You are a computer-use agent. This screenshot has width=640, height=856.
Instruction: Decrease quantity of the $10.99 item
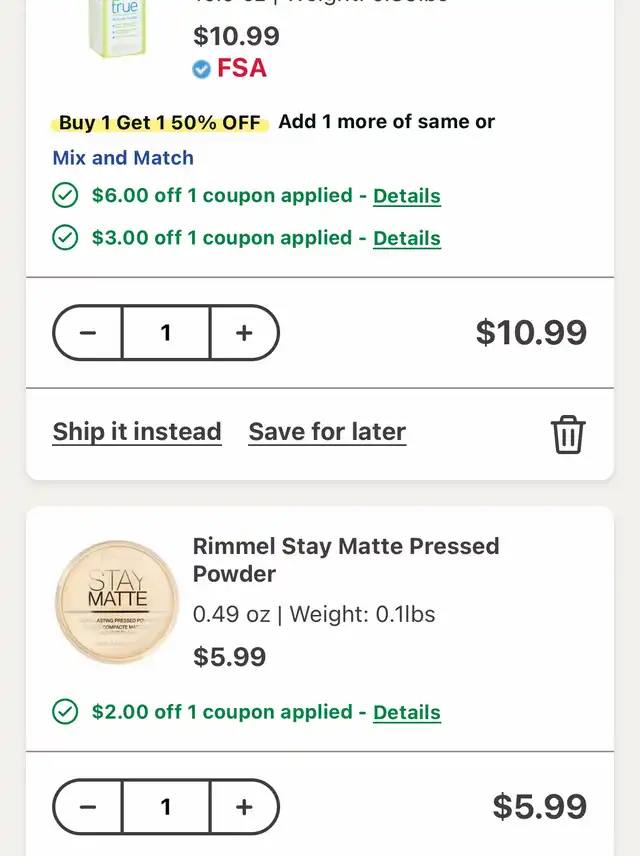88,332
